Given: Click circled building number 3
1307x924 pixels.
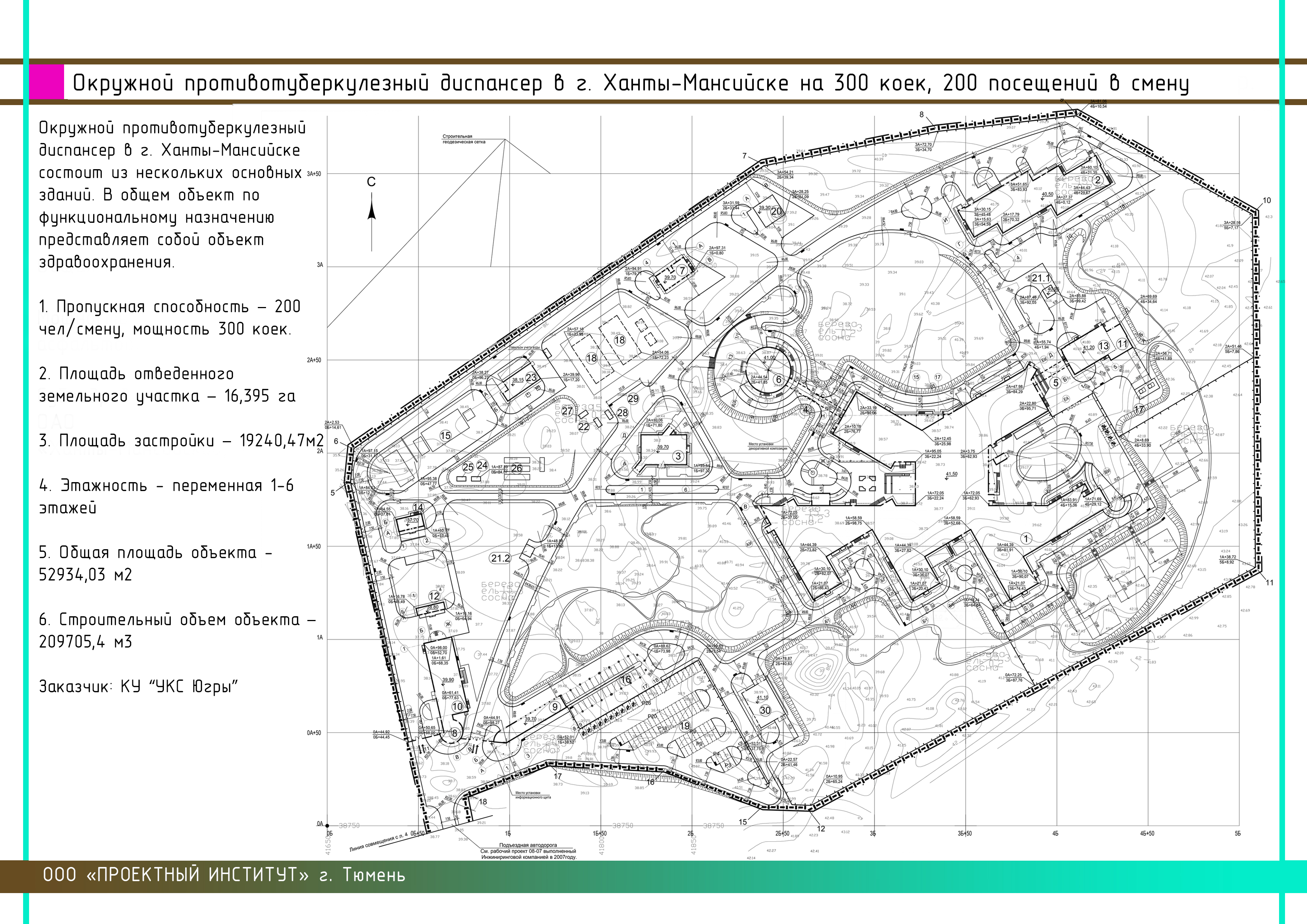Looking at the screenshot, I should tap(678, 456).
